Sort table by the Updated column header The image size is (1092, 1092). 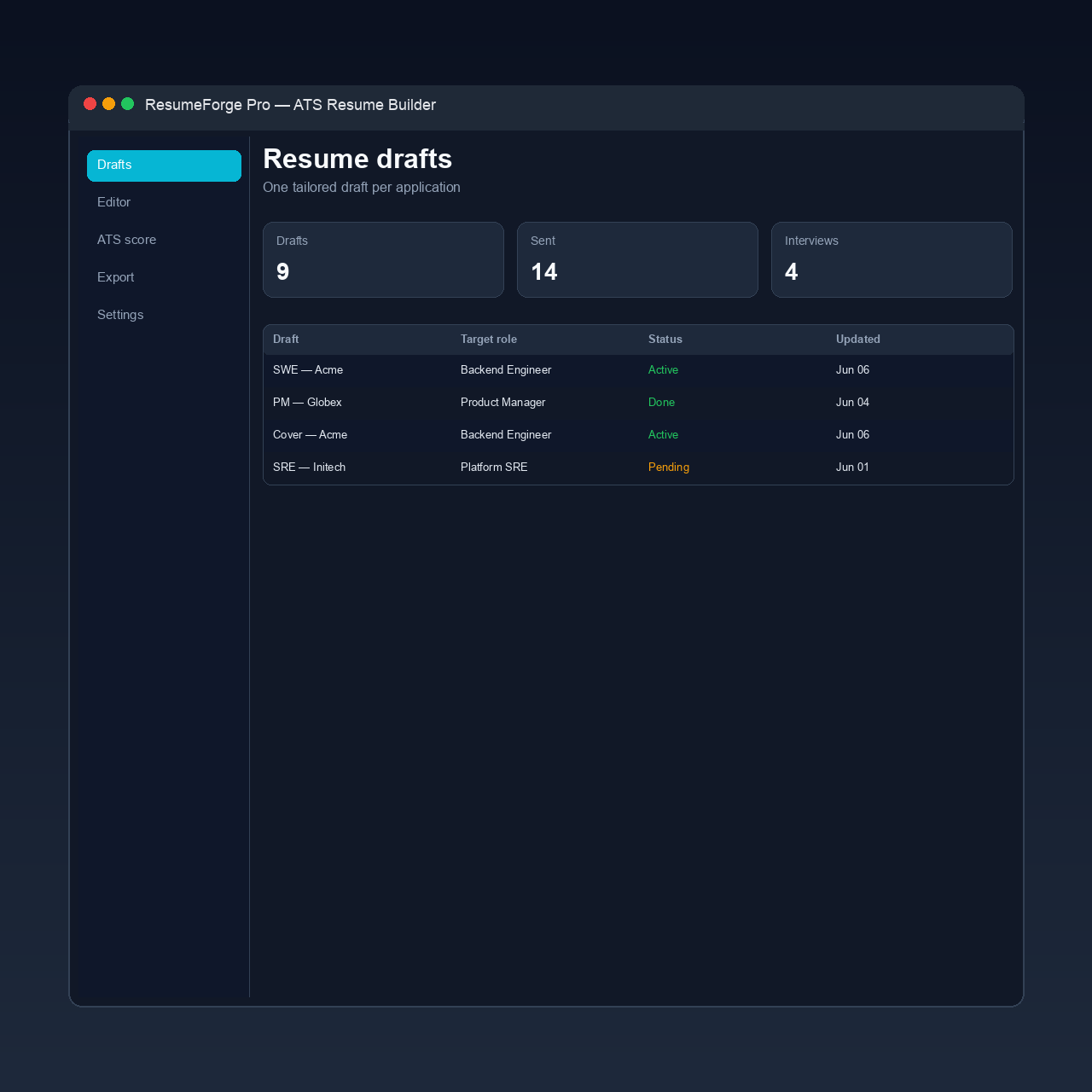[x=858, y=340]
